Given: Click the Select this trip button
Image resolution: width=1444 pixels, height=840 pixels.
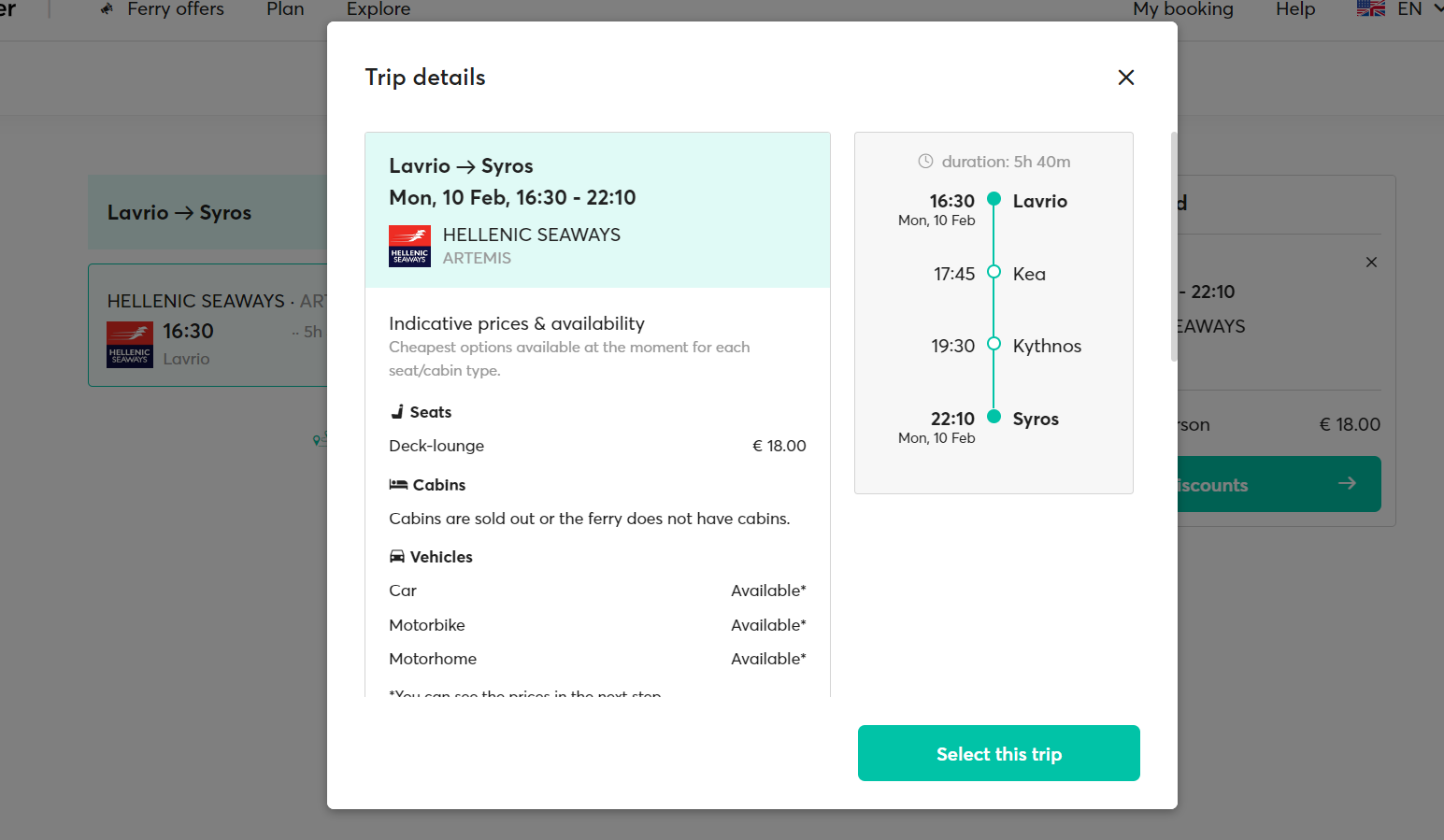Looking at the screenshot, I should [x=998, y=753].
